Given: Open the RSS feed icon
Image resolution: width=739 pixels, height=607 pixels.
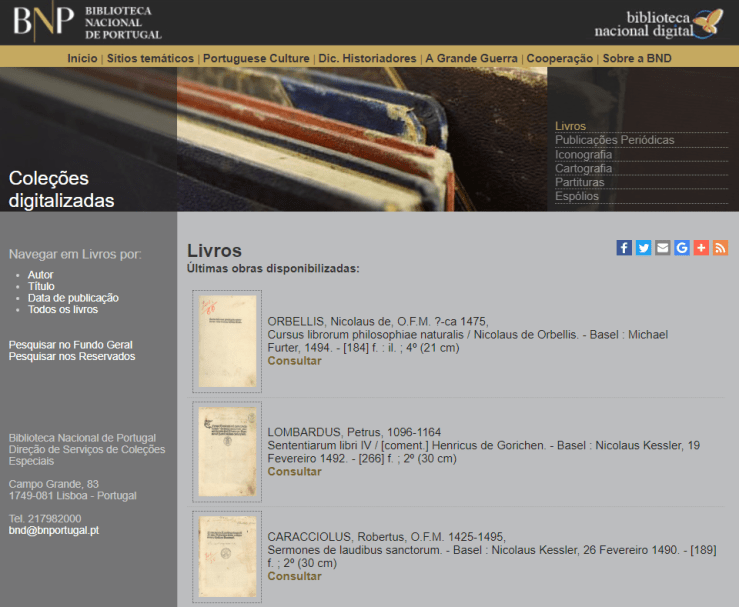Looking at the screenshot, I should click(720, 248).
